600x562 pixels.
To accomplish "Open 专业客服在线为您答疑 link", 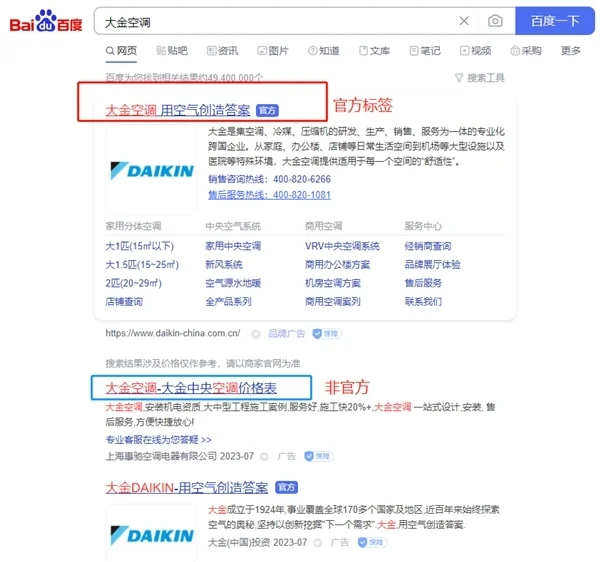I will click(158, 440).
